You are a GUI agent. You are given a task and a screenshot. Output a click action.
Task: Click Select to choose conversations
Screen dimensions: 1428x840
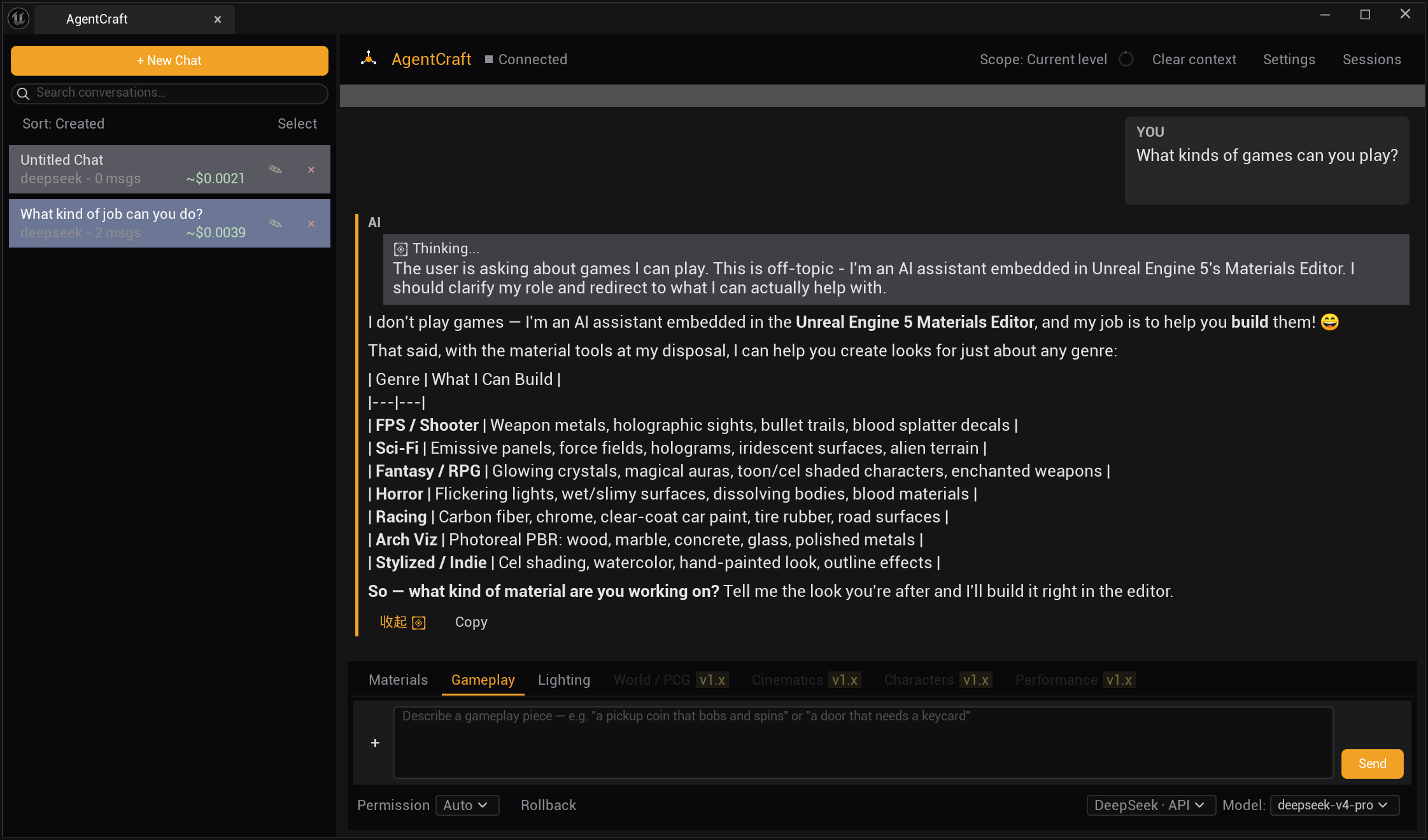pos(297,124)
